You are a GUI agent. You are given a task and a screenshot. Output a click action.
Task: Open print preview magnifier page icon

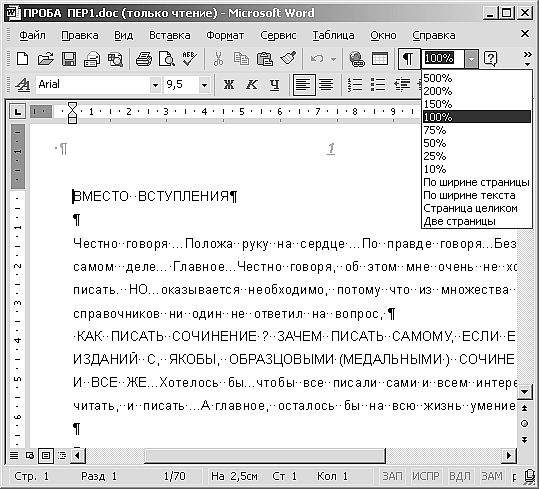pyautogui.click(x=167, y=59)
